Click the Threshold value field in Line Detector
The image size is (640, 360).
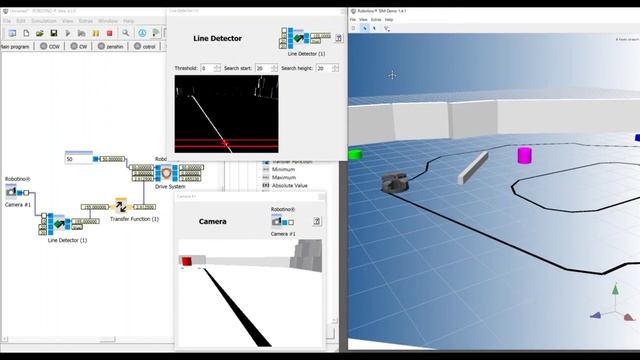[207, 68]
